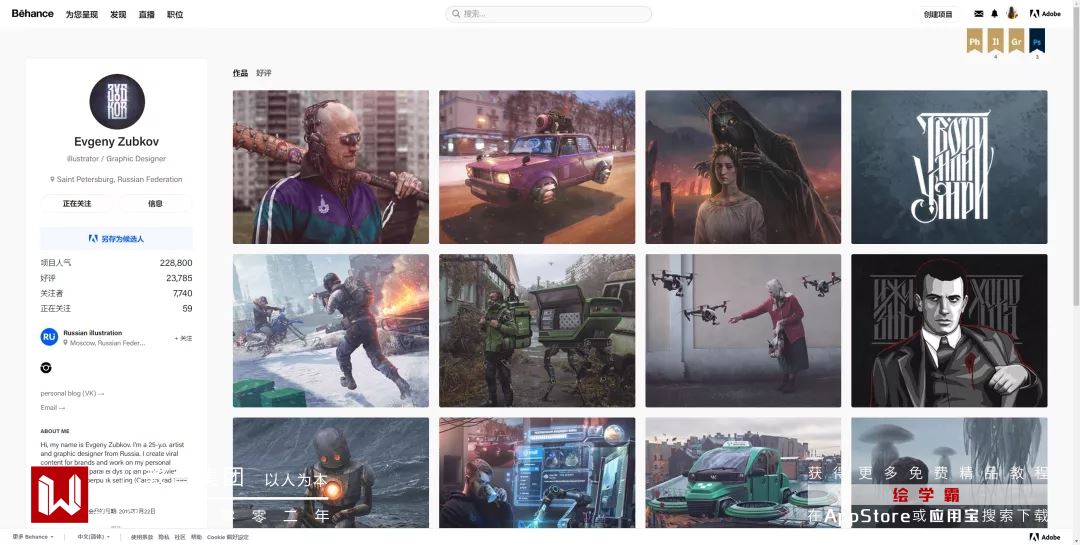This screenshot has width=1080, height=545.
Task: Open the 社区 footer link
Action: coord(180,537)
